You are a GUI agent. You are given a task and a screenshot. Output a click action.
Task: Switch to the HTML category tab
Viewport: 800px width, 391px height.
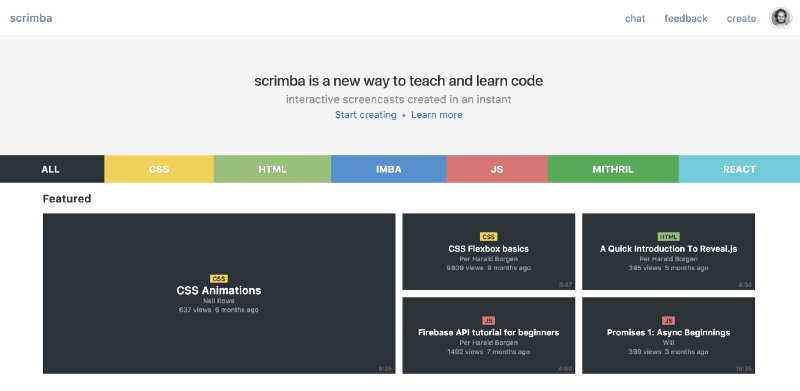272,169
